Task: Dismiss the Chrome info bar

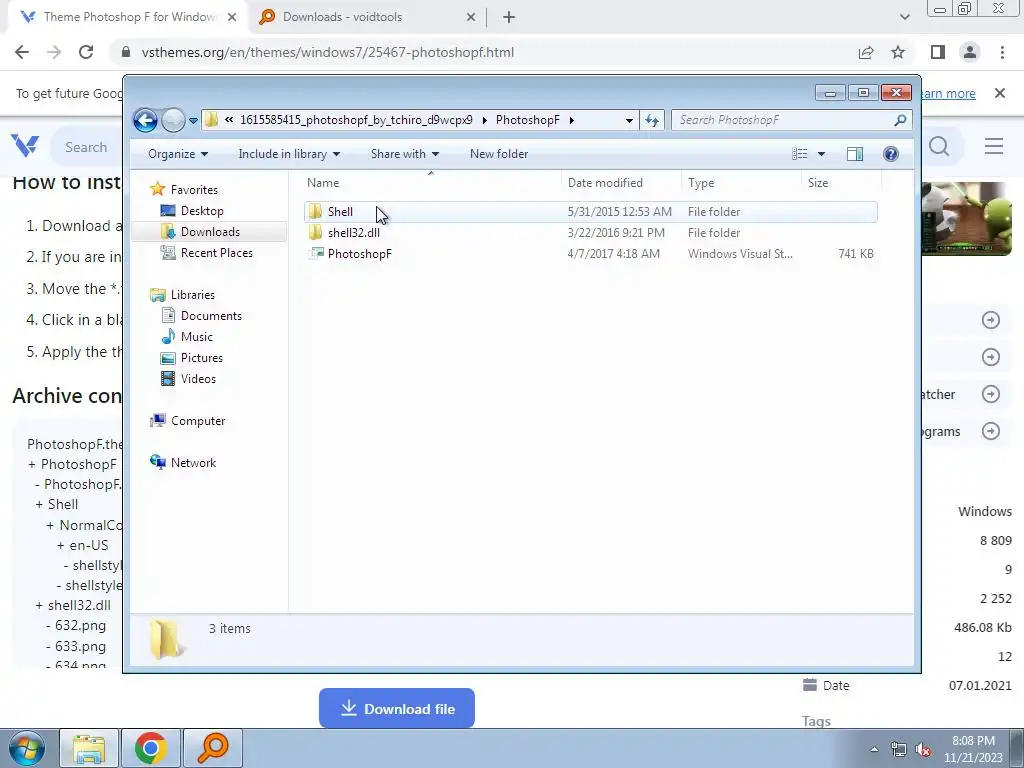Action: pos(1000,93)
